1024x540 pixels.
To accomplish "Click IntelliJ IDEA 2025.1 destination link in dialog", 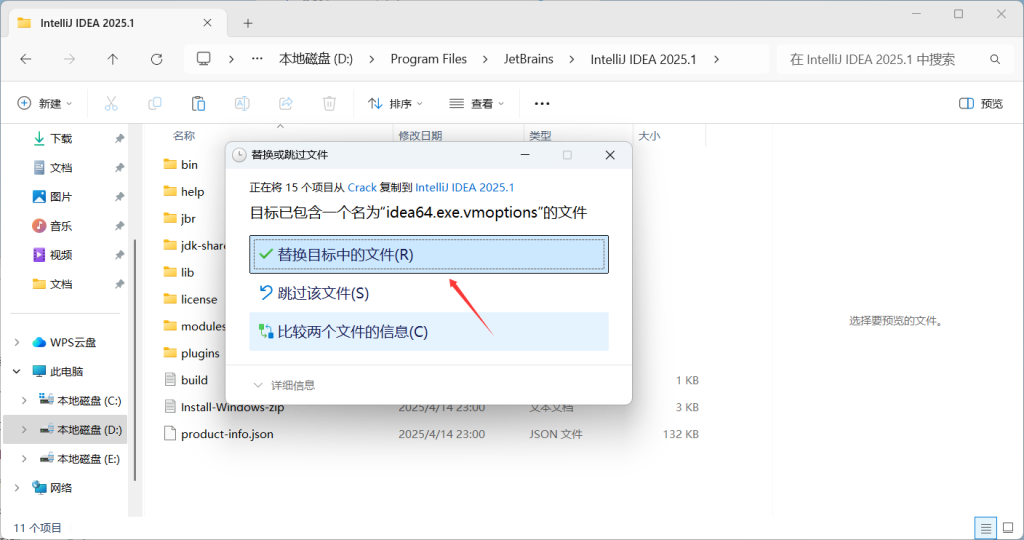I will click(464, 187).
